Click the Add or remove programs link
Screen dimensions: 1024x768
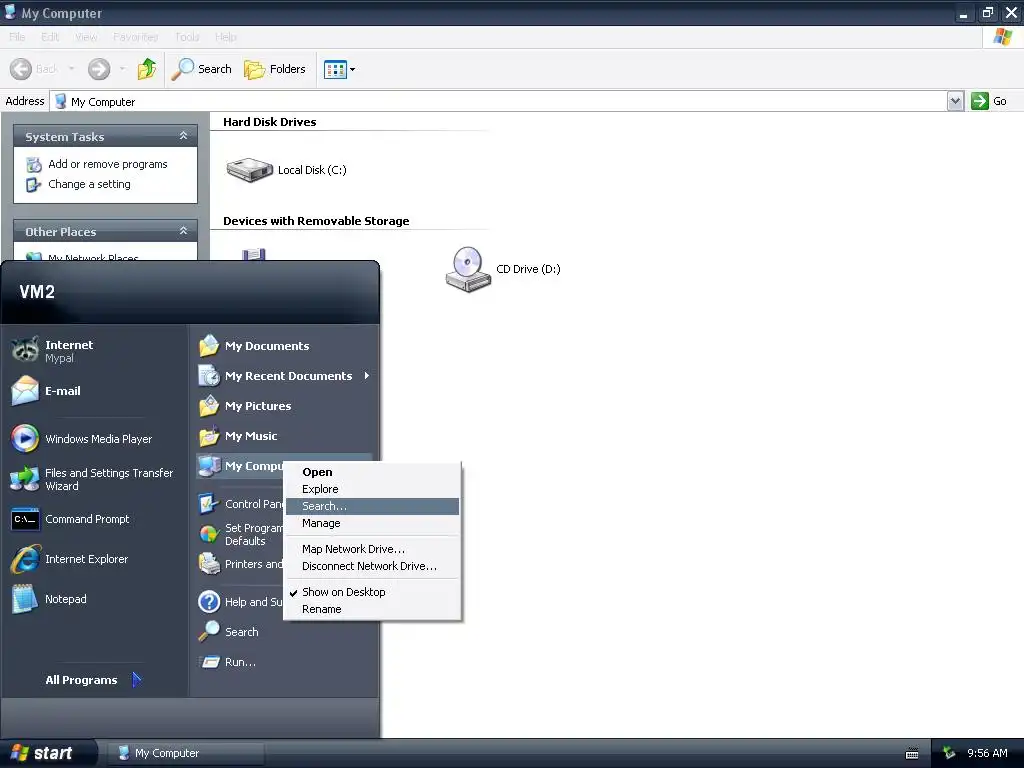click(108, 164)
